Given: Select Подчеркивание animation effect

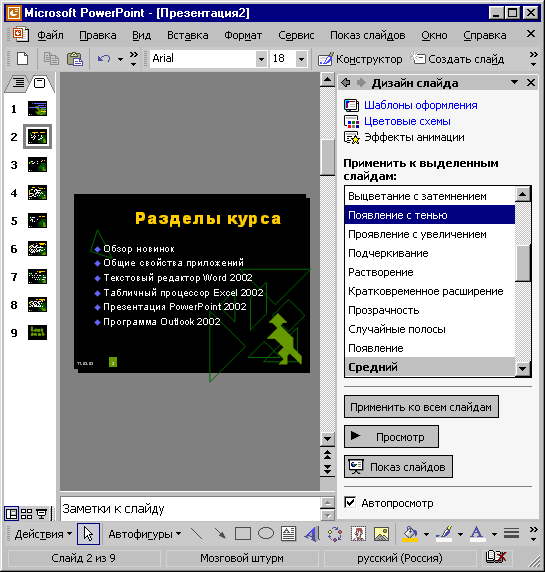Looking at the screenshot, I should point(430,253).
